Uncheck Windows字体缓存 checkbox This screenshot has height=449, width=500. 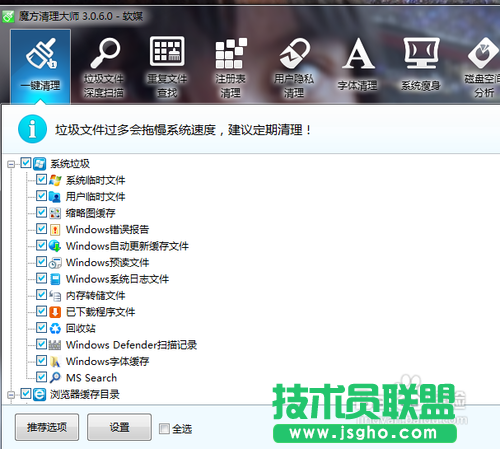[x=41, y=361]
